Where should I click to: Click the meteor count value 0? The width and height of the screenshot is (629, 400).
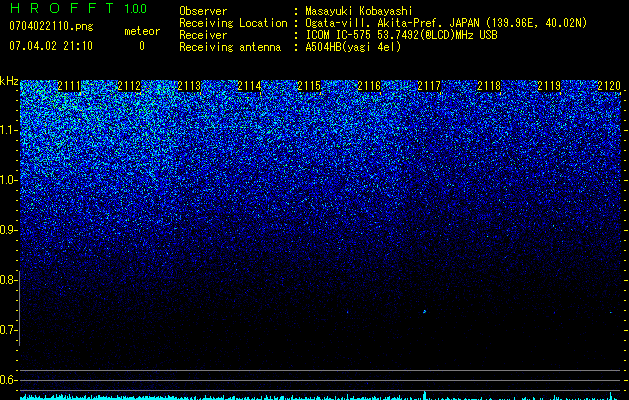pos(142,46)
